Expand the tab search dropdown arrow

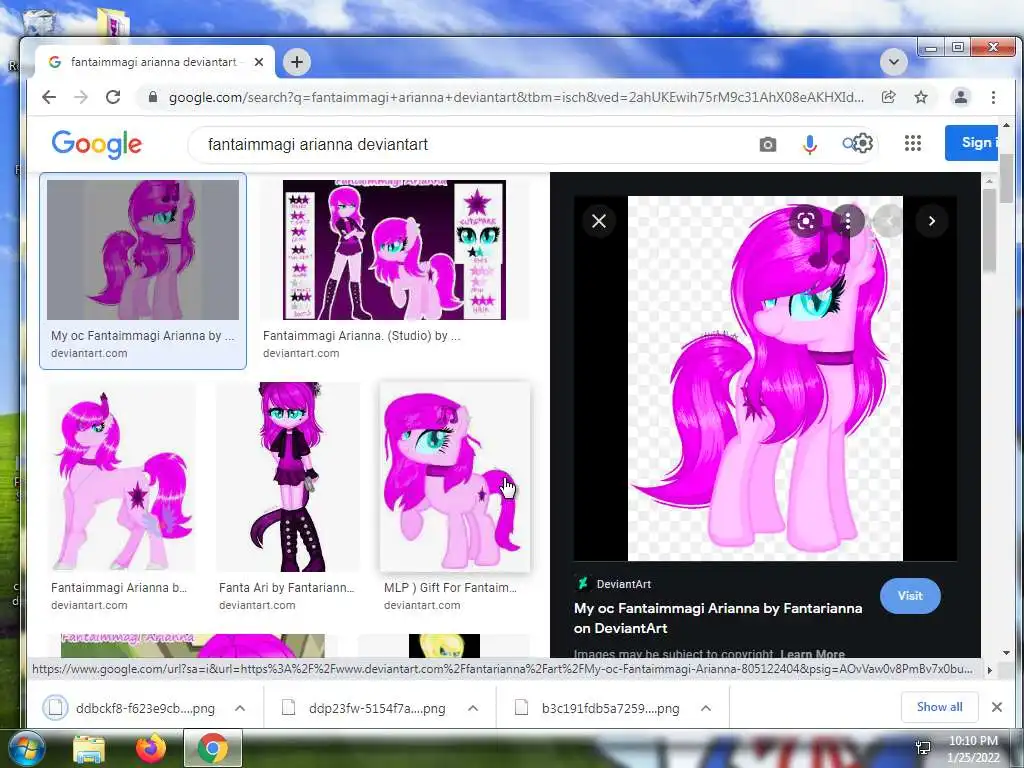click(x=893, y=62)
